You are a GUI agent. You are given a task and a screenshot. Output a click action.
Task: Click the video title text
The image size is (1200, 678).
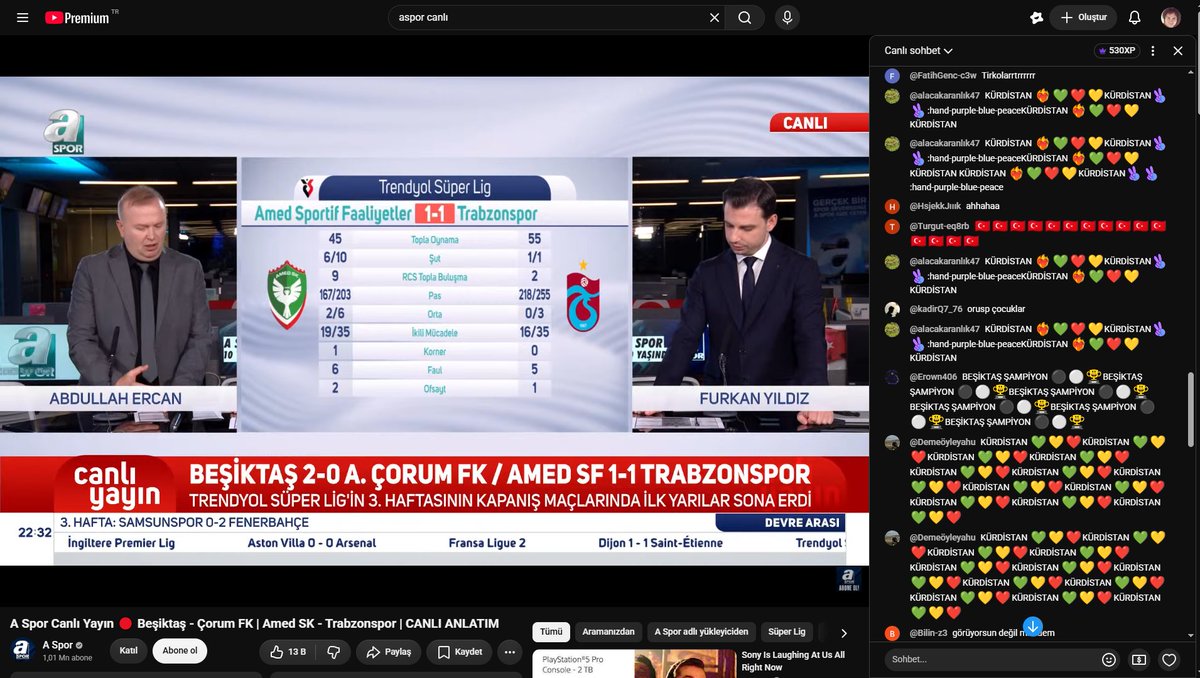point(254,623)
